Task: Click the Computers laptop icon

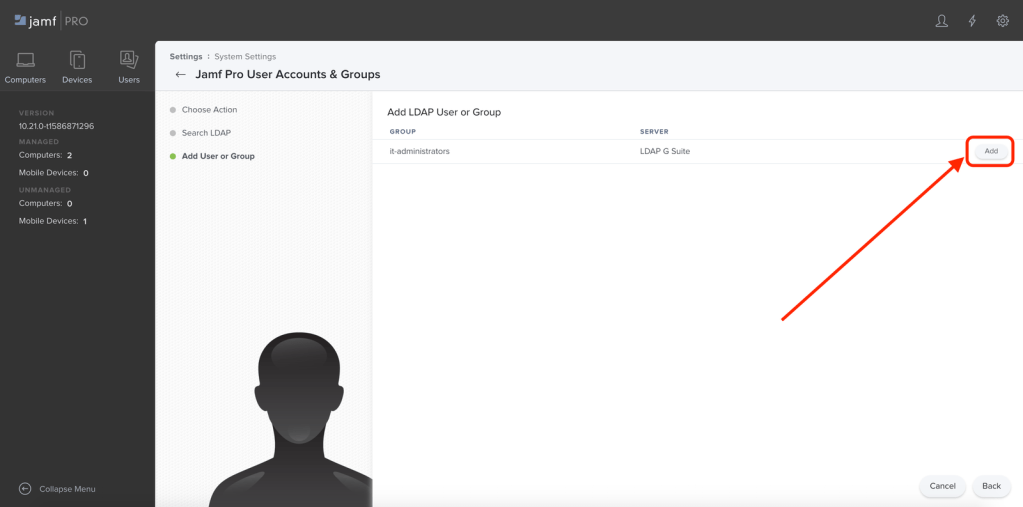Action: (x=25, y=60)
